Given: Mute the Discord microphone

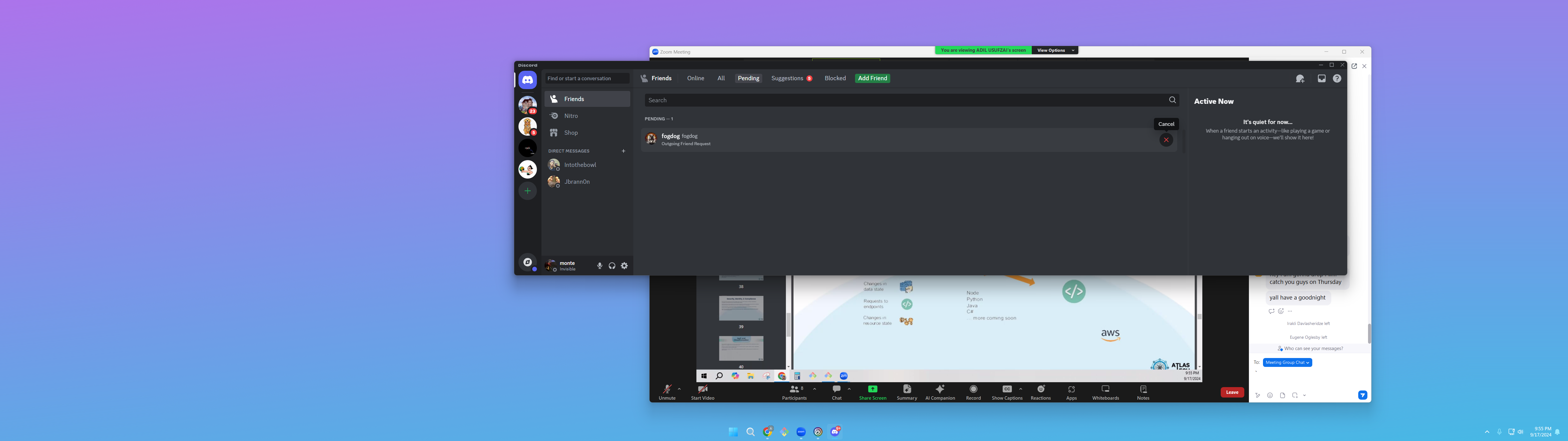Looking at the screenshot, I should [x=600, y=266].
